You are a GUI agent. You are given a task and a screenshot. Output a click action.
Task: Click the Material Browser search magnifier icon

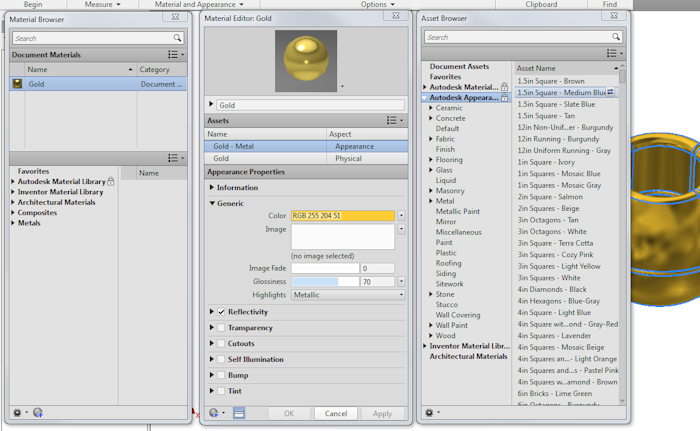coord(177,38)
